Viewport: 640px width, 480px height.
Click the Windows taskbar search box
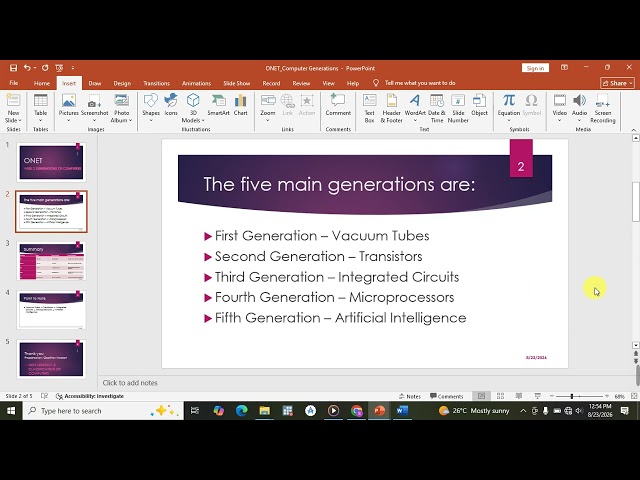coord(103,411)
